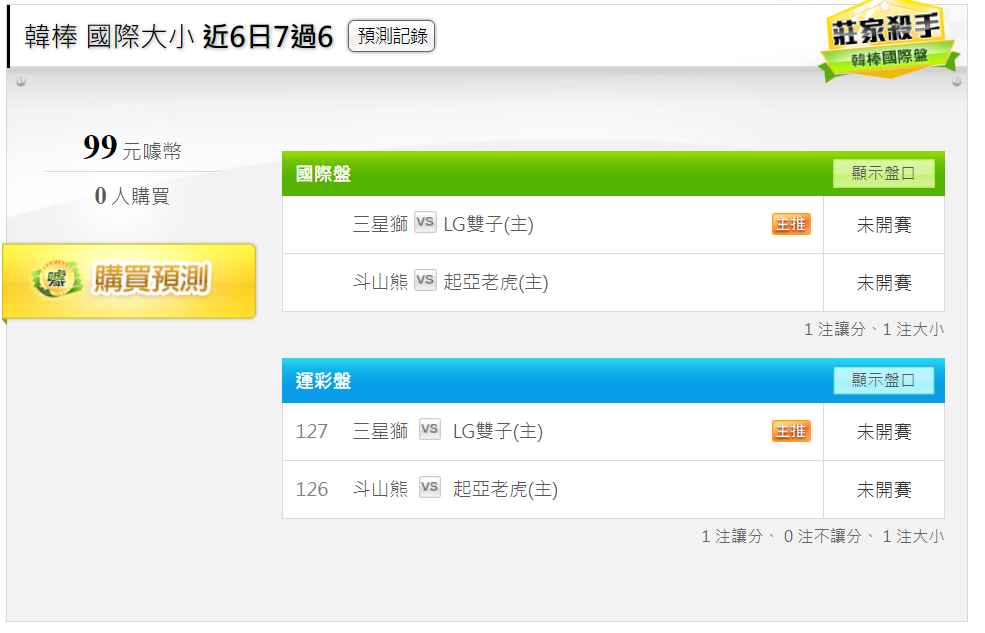Click the 三星獅 team name in 國際盤
This screenshot has height=633, width=985.
[x=380, y=224]
